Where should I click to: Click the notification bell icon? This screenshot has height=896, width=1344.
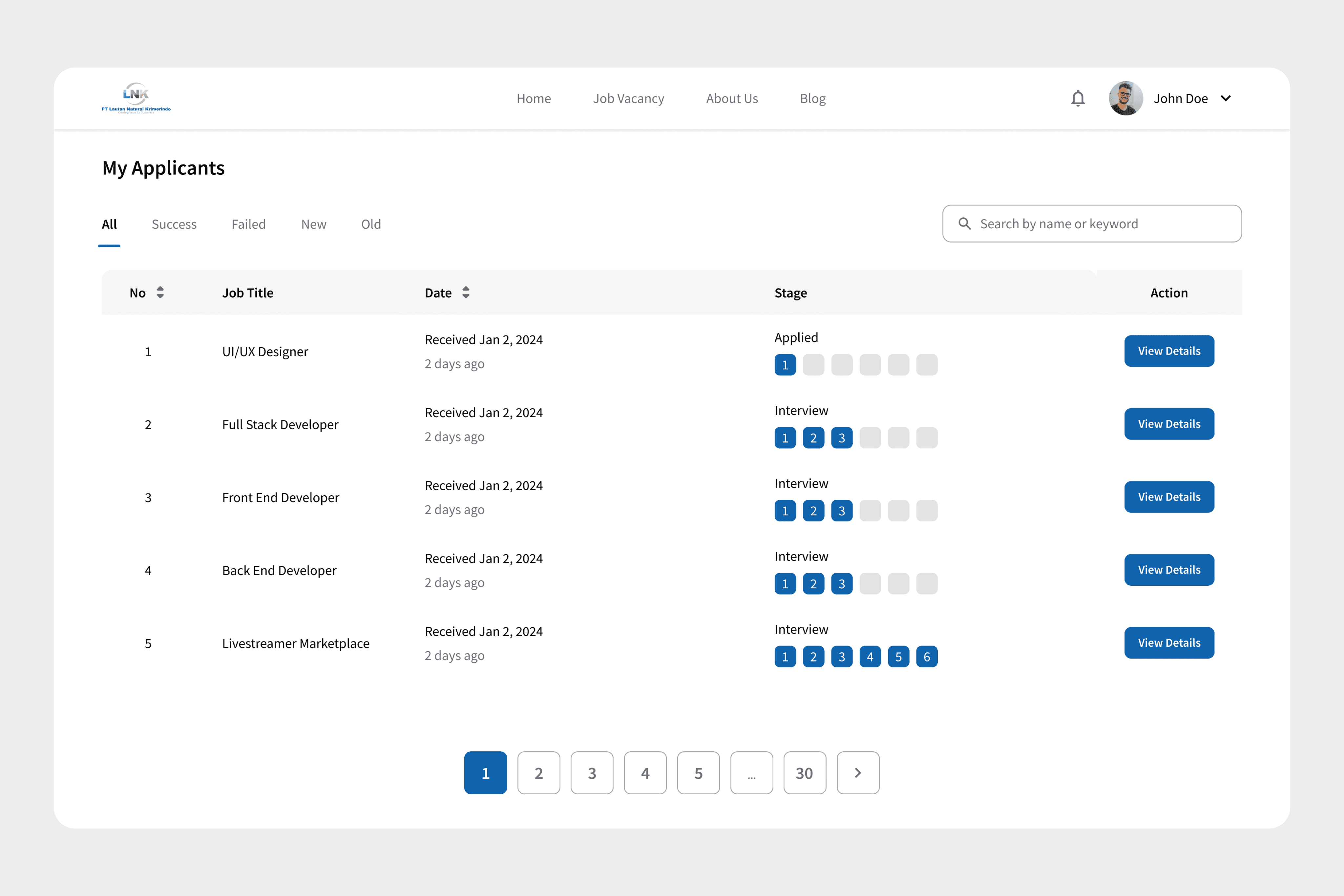[1078, 98]
